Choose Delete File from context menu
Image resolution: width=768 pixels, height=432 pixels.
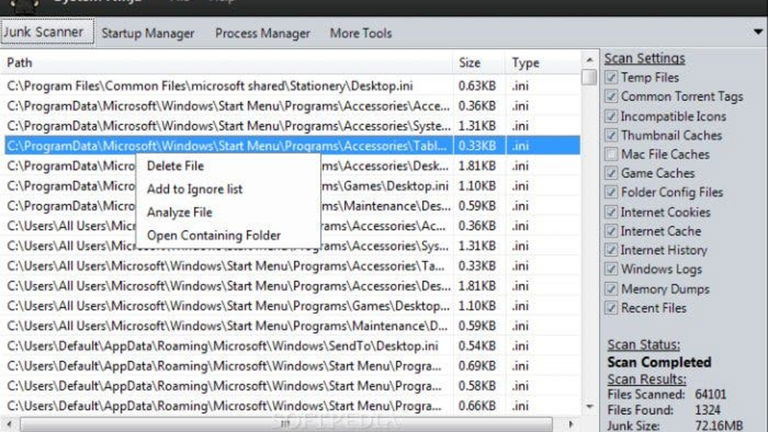pos(175,166)
